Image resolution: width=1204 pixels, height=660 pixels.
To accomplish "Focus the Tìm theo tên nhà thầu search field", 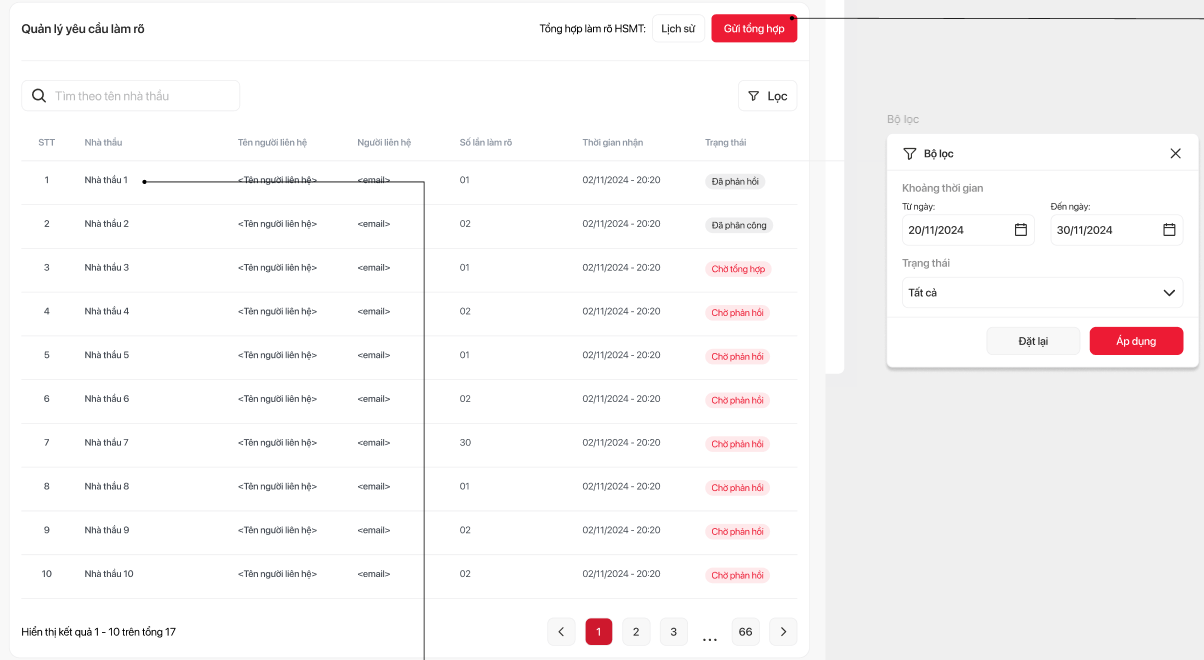I will point(140,96).
